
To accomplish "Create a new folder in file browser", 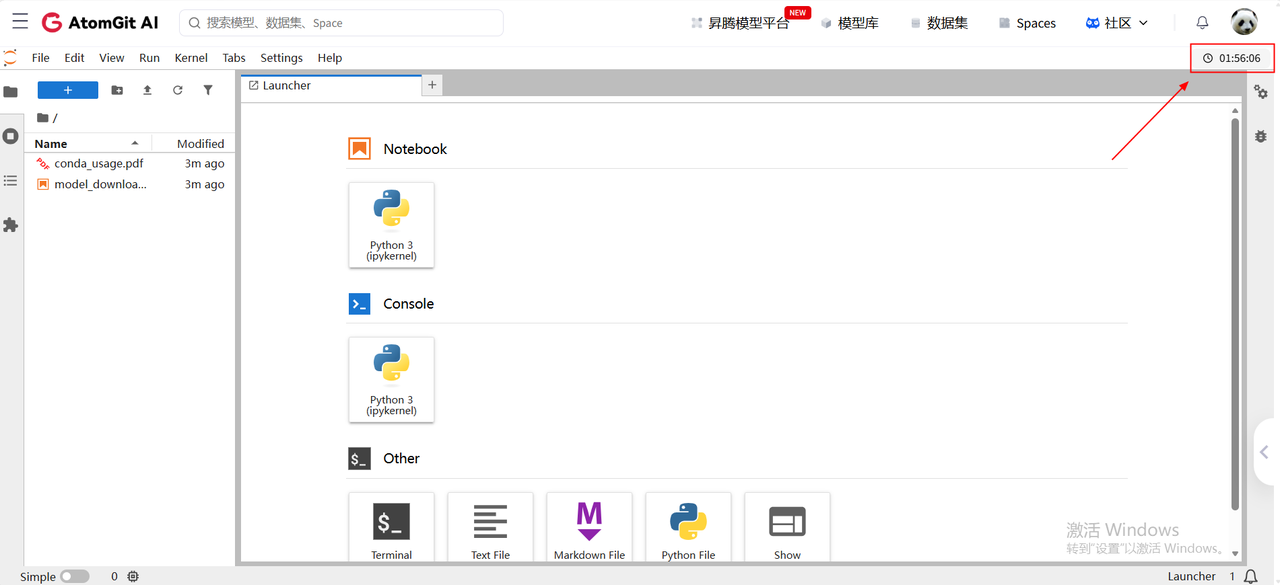I will 117,90.
